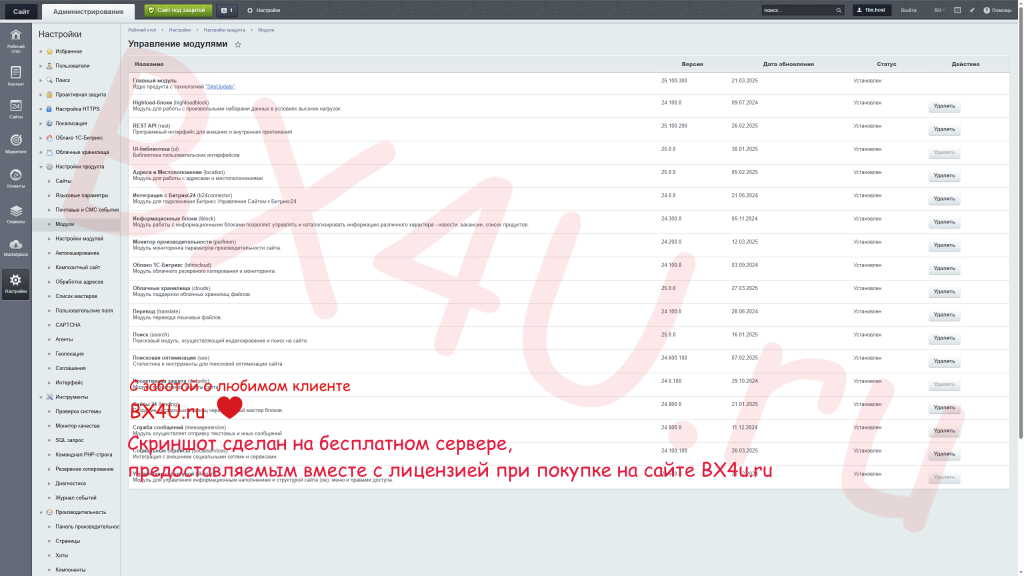Open the SiteUpdate link in Главный модуль
Viewport: 1024px width, 576px height.
click(220, 87)
